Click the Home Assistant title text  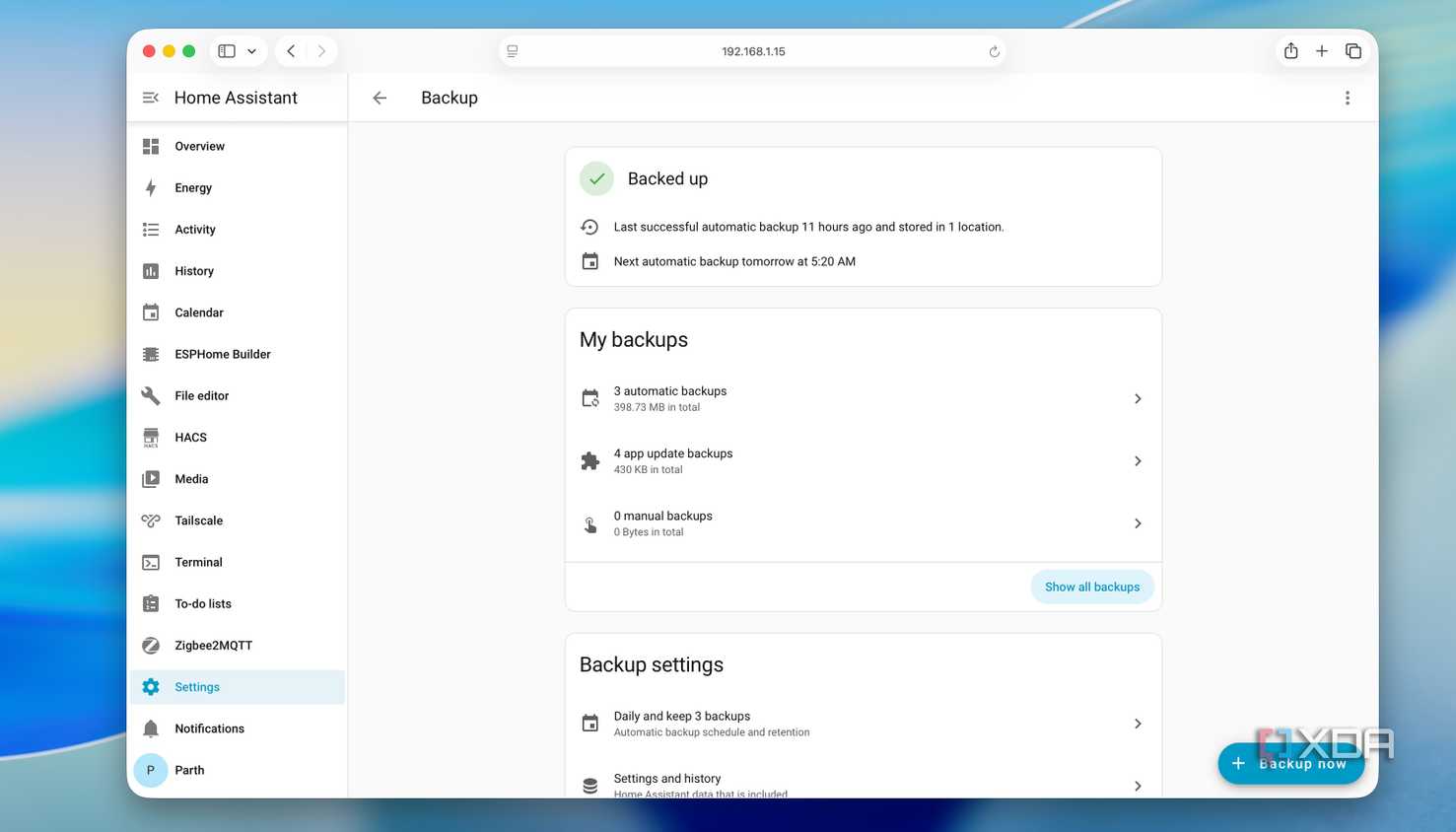(x=236, y=98)
